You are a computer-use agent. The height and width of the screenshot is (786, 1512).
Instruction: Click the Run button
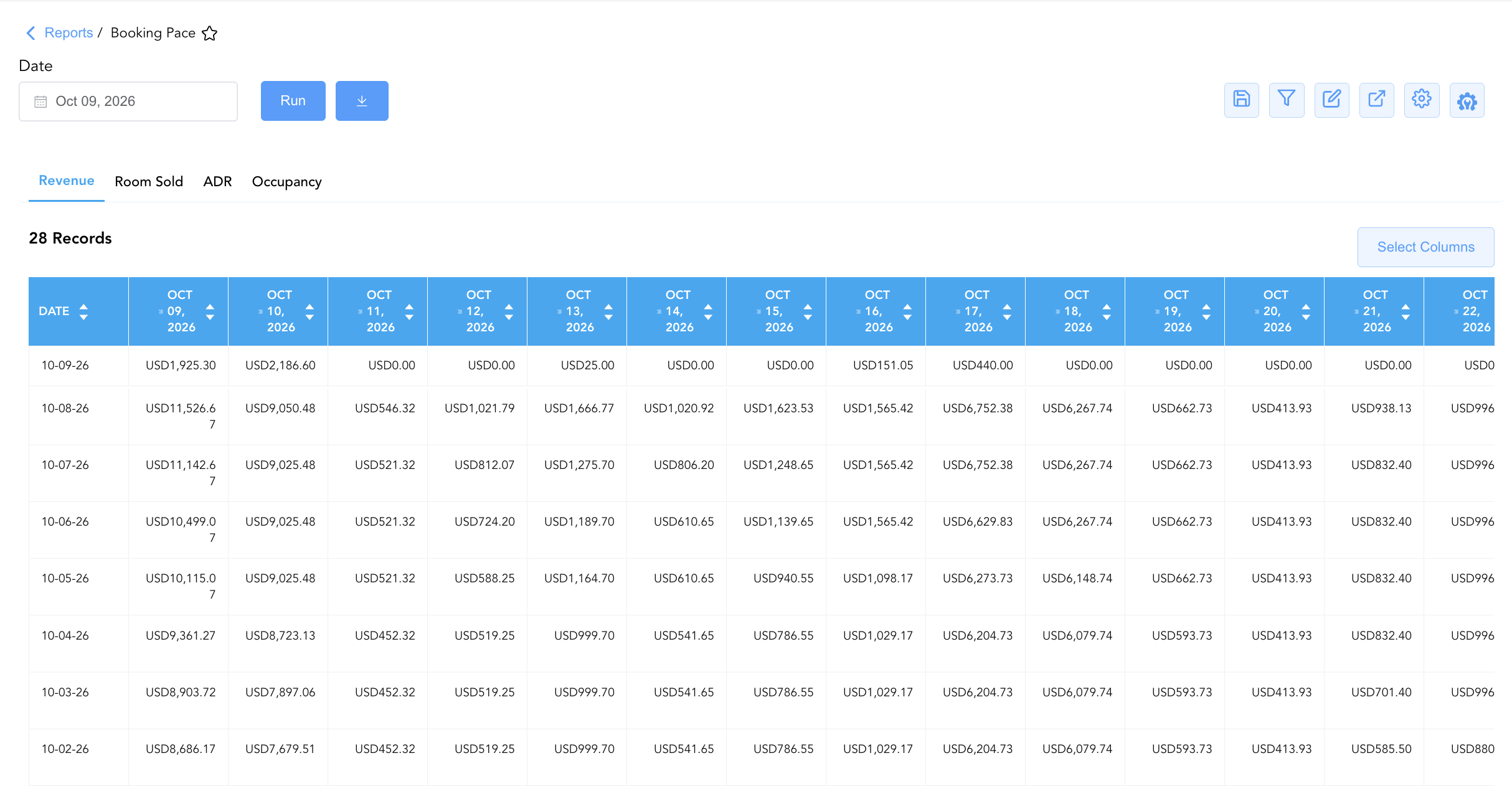293,101
